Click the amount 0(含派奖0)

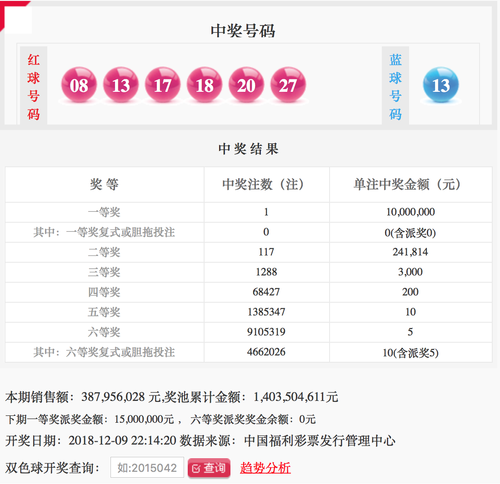pos(410,233)
